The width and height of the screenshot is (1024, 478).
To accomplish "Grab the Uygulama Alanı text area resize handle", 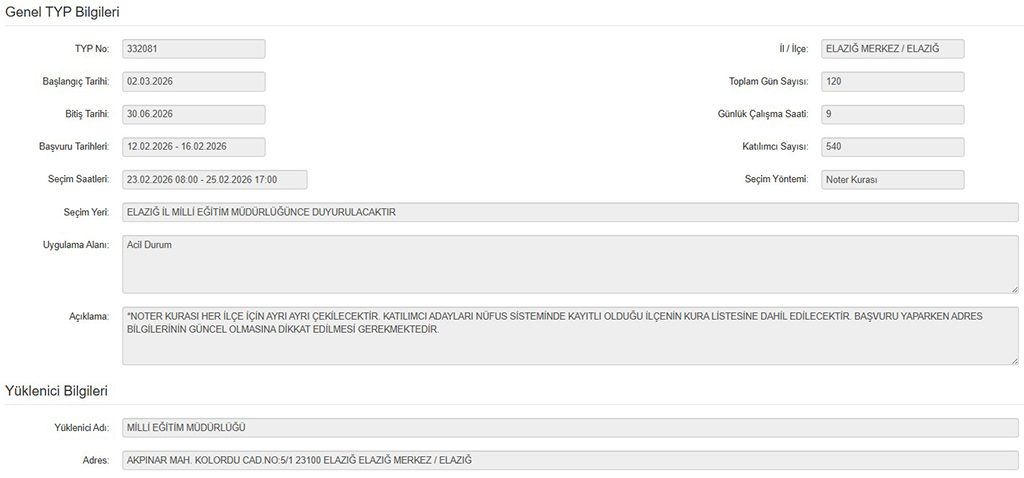I will tap(1014, 288).
